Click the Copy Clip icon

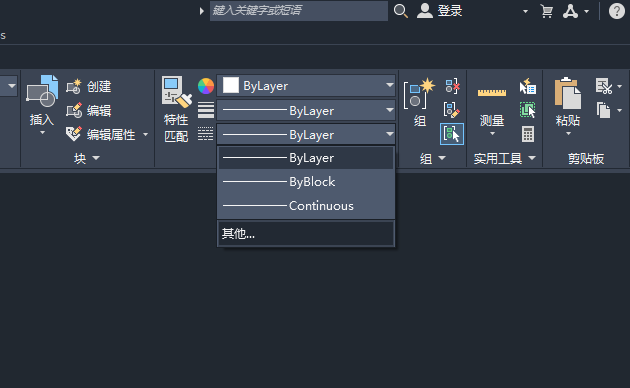(603, 110)
